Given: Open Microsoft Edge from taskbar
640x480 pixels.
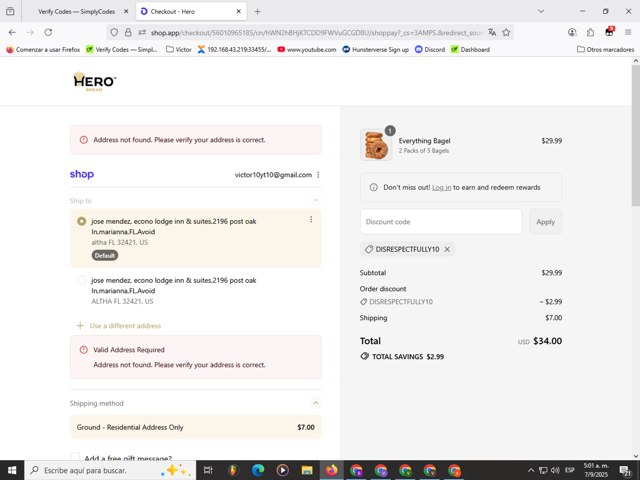Looking at the screenshot, I should [258, 470].
